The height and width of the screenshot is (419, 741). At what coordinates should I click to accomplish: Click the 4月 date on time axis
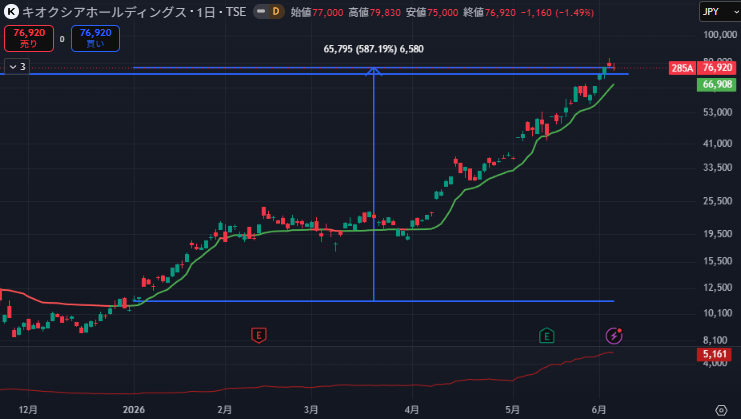click(x=412, y=410)
